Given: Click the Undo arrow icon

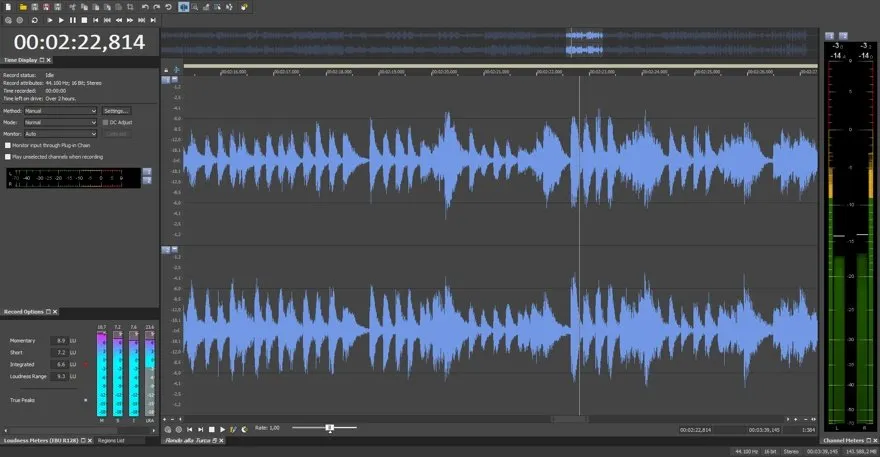Looking at the screenshot, I should pyautogui.click(x=145, y=7).
